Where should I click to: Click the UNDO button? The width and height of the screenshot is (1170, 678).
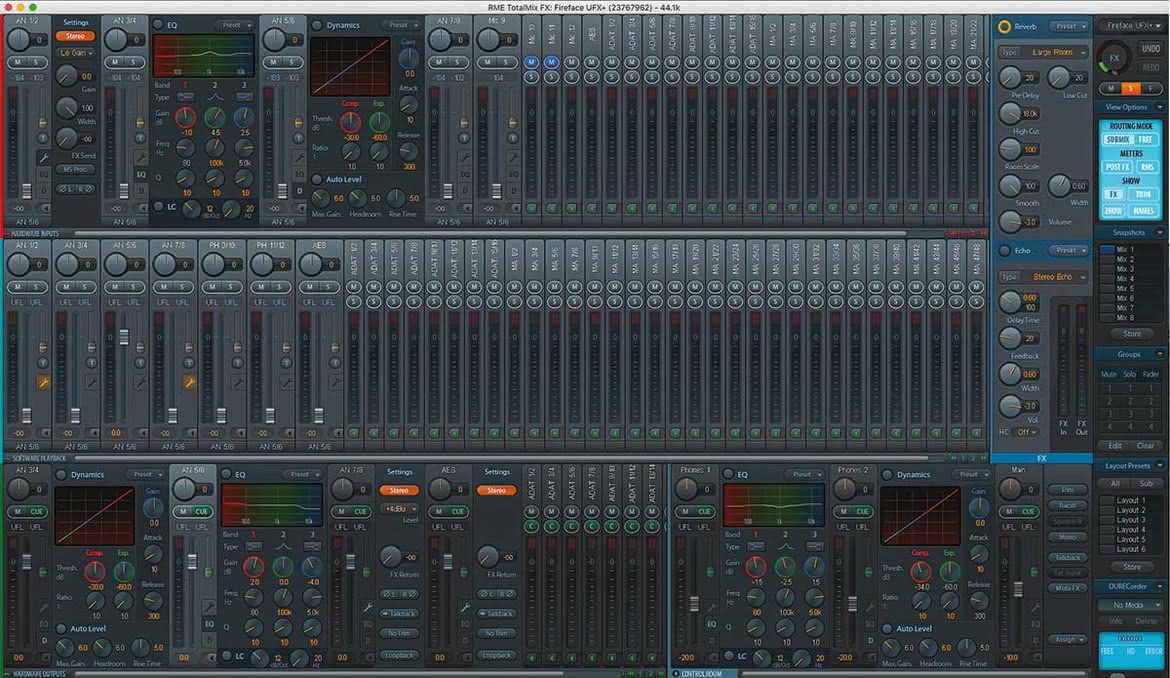pyautogui.click(x=1150, y=48)
